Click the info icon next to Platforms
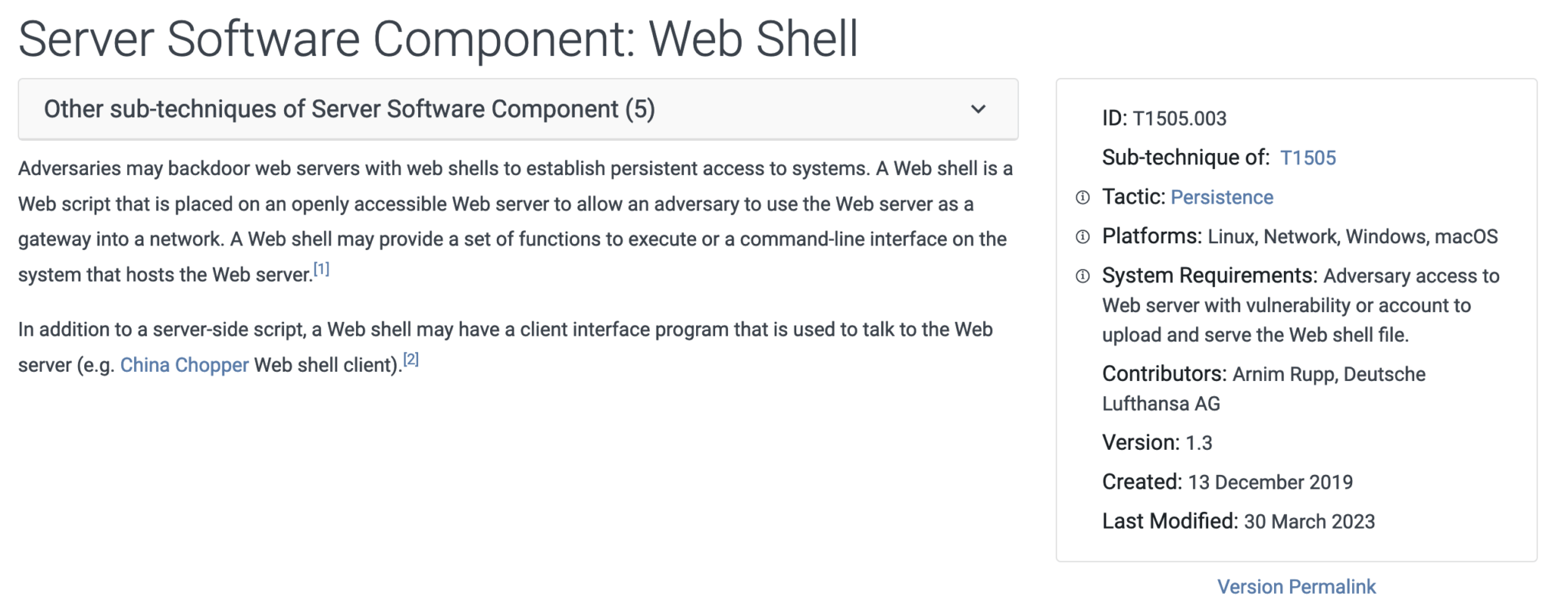This screenshot has height=612, width=1568. [x=1082, y=237]
